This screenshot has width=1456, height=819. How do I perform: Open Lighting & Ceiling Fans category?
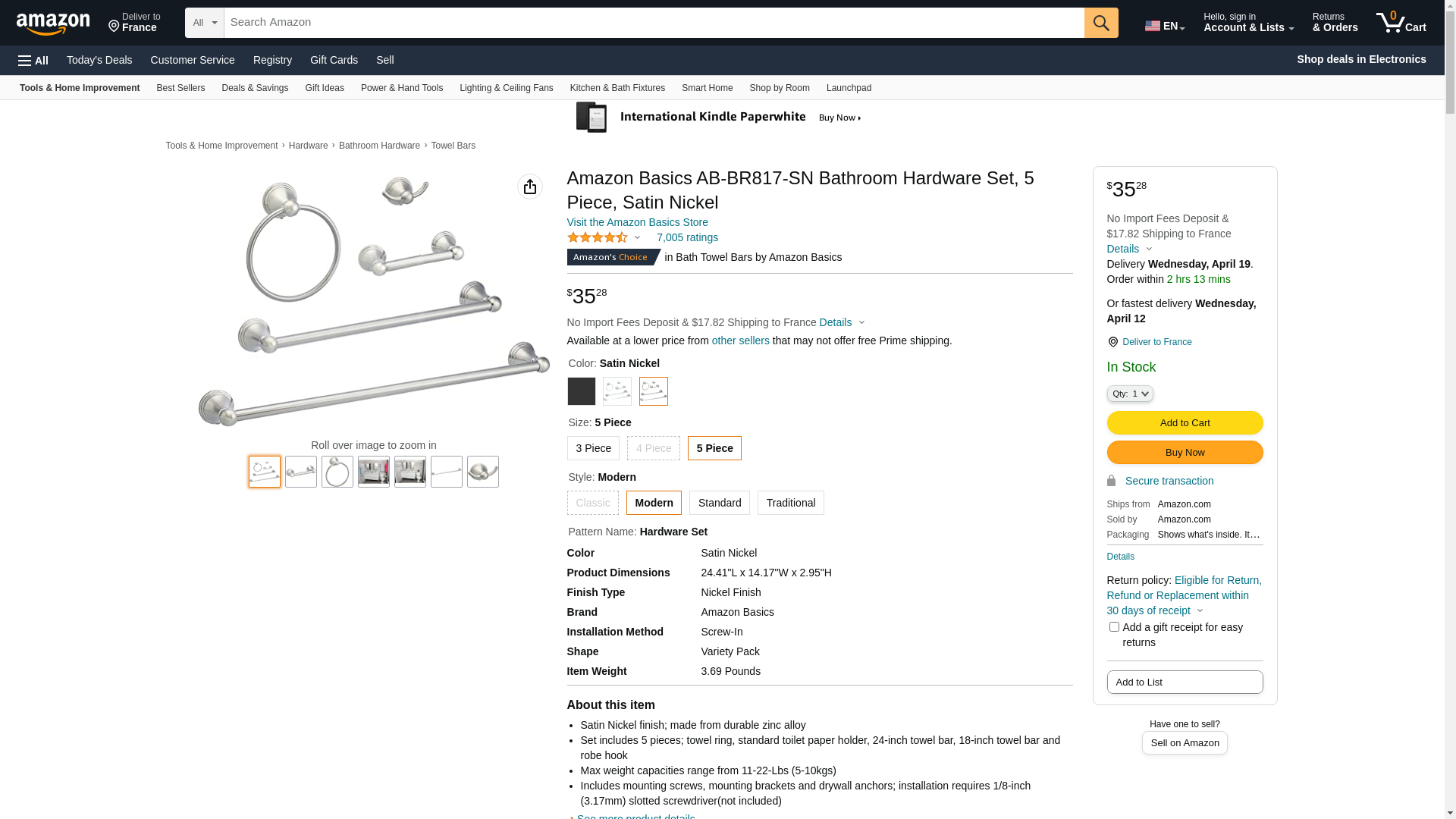[x=506, y=88]
